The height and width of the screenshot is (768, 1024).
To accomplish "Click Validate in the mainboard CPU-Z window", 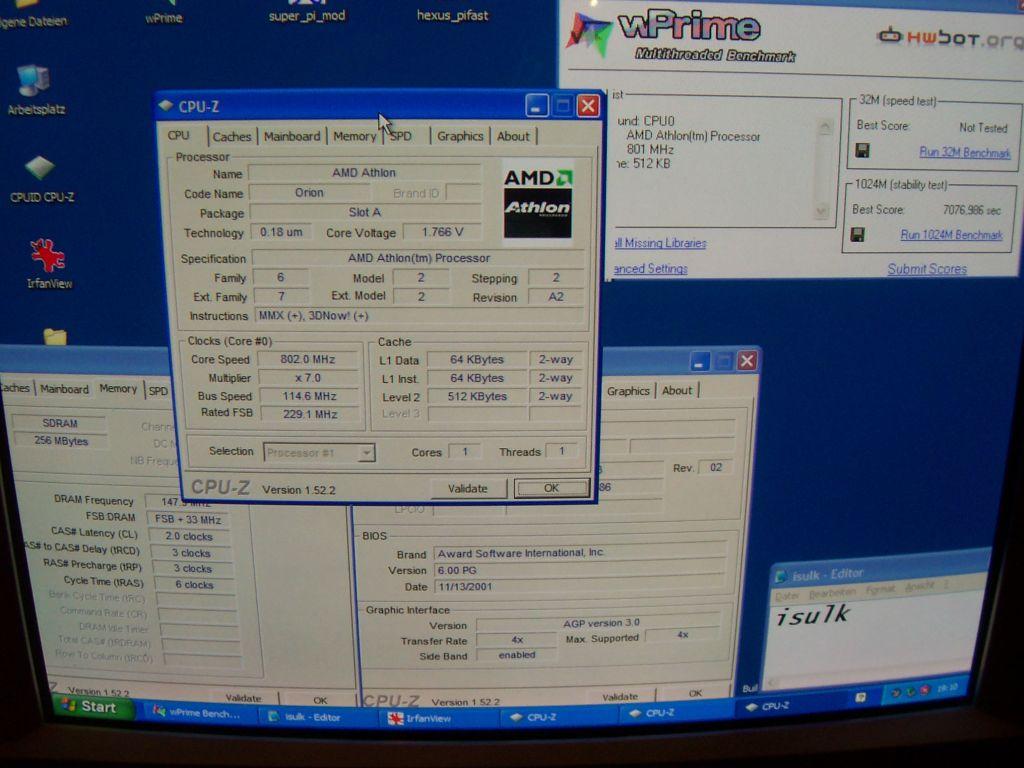I will point(620,696).
